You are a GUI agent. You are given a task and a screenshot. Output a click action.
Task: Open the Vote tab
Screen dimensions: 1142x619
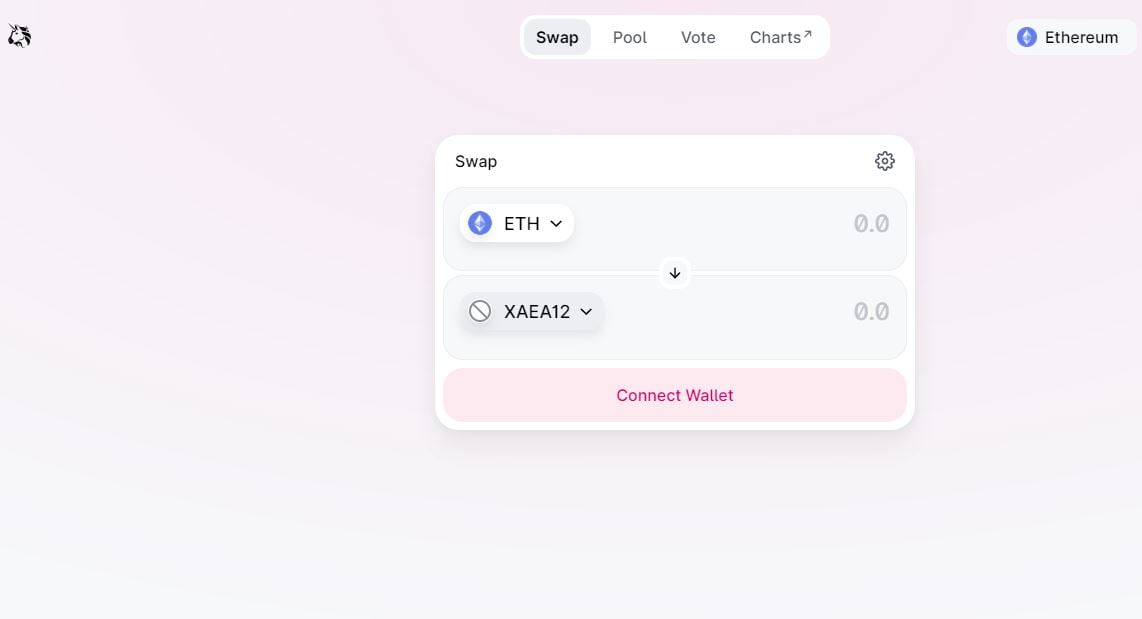(698, 37)
